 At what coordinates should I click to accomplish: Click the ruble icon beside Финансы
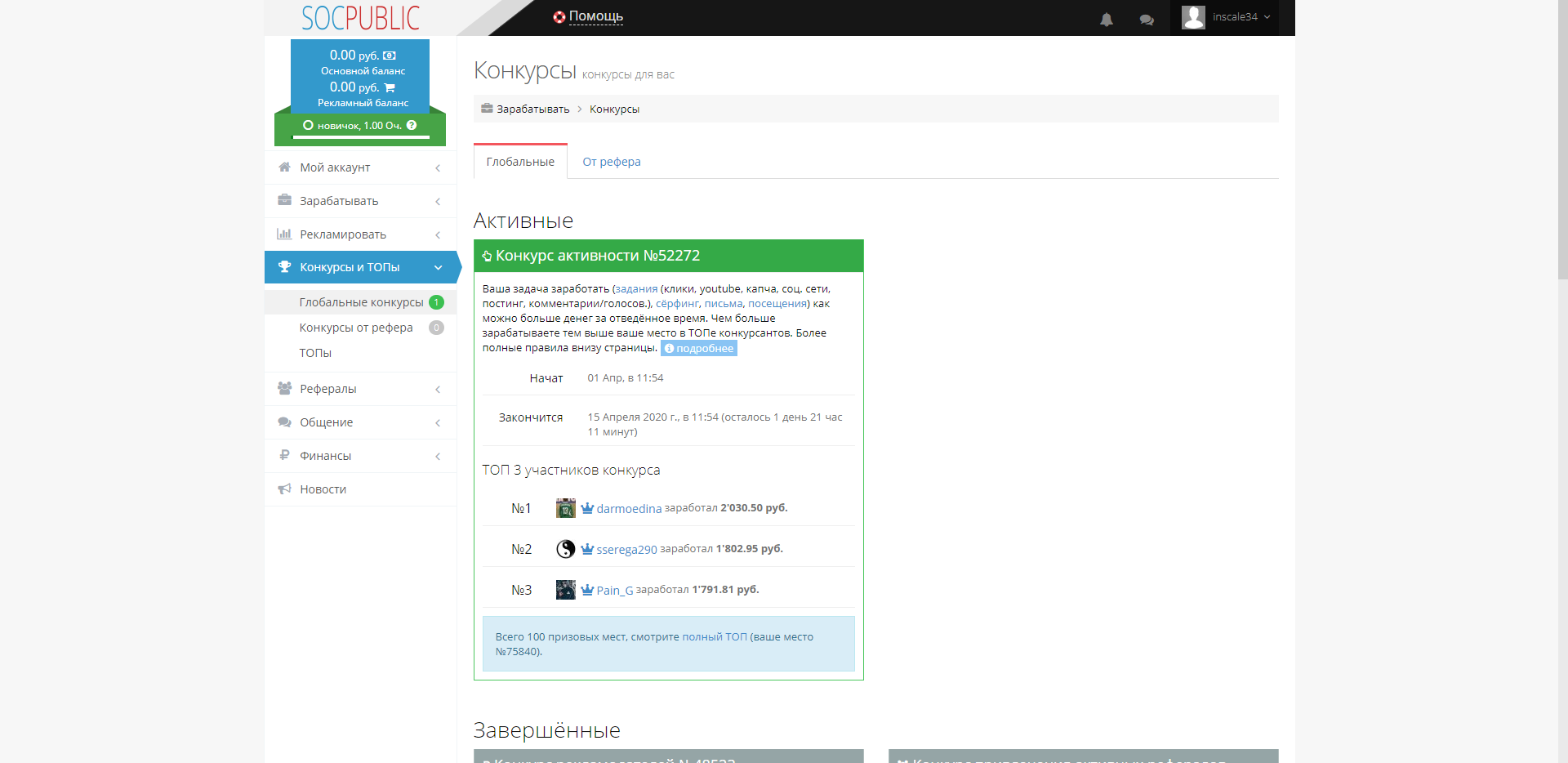tap(284, 455)
